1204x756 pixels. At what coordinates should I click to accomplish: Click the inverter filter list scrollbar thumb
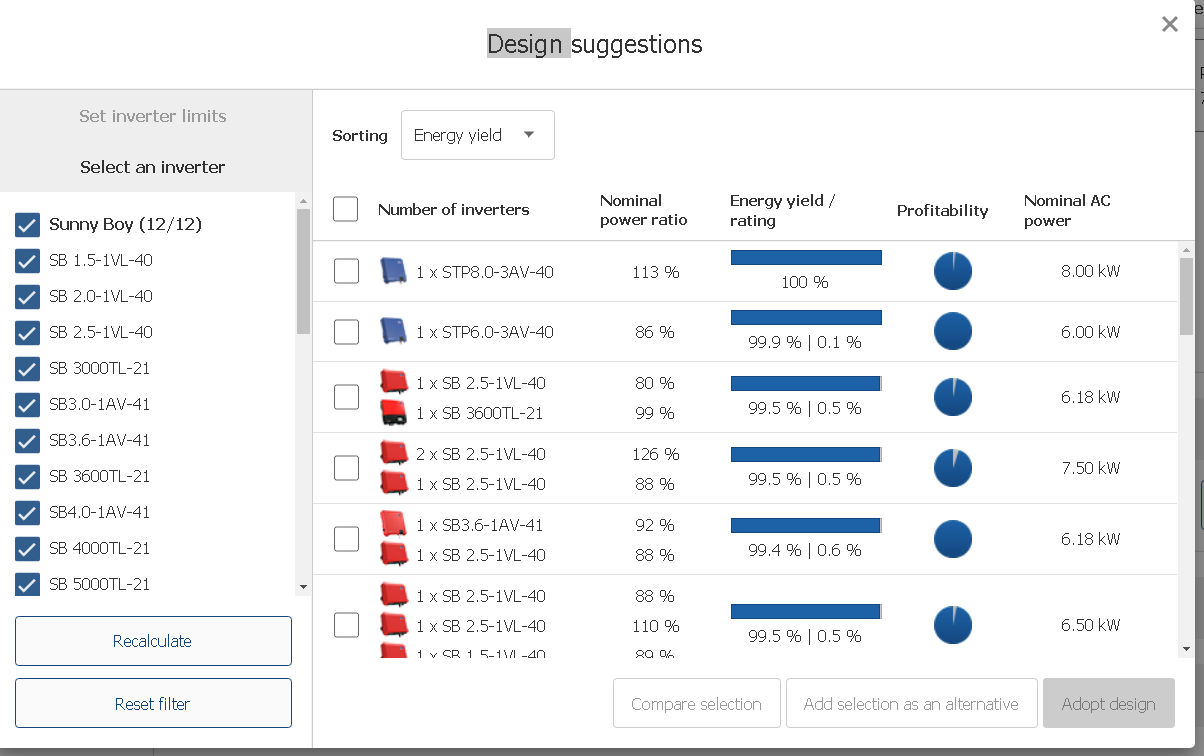tap(303, 271)
